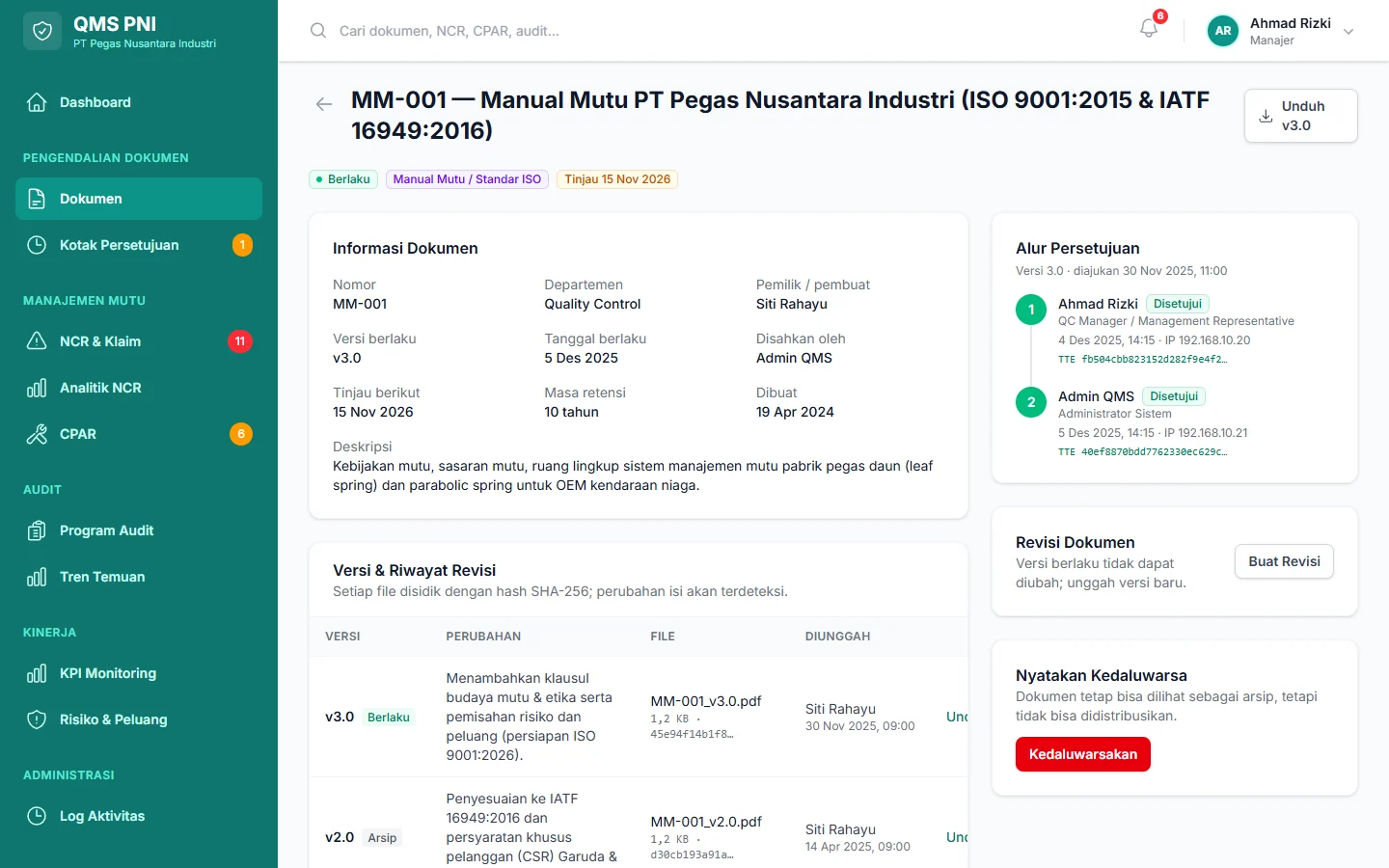Click the AR user avatar

point(1223,31)
